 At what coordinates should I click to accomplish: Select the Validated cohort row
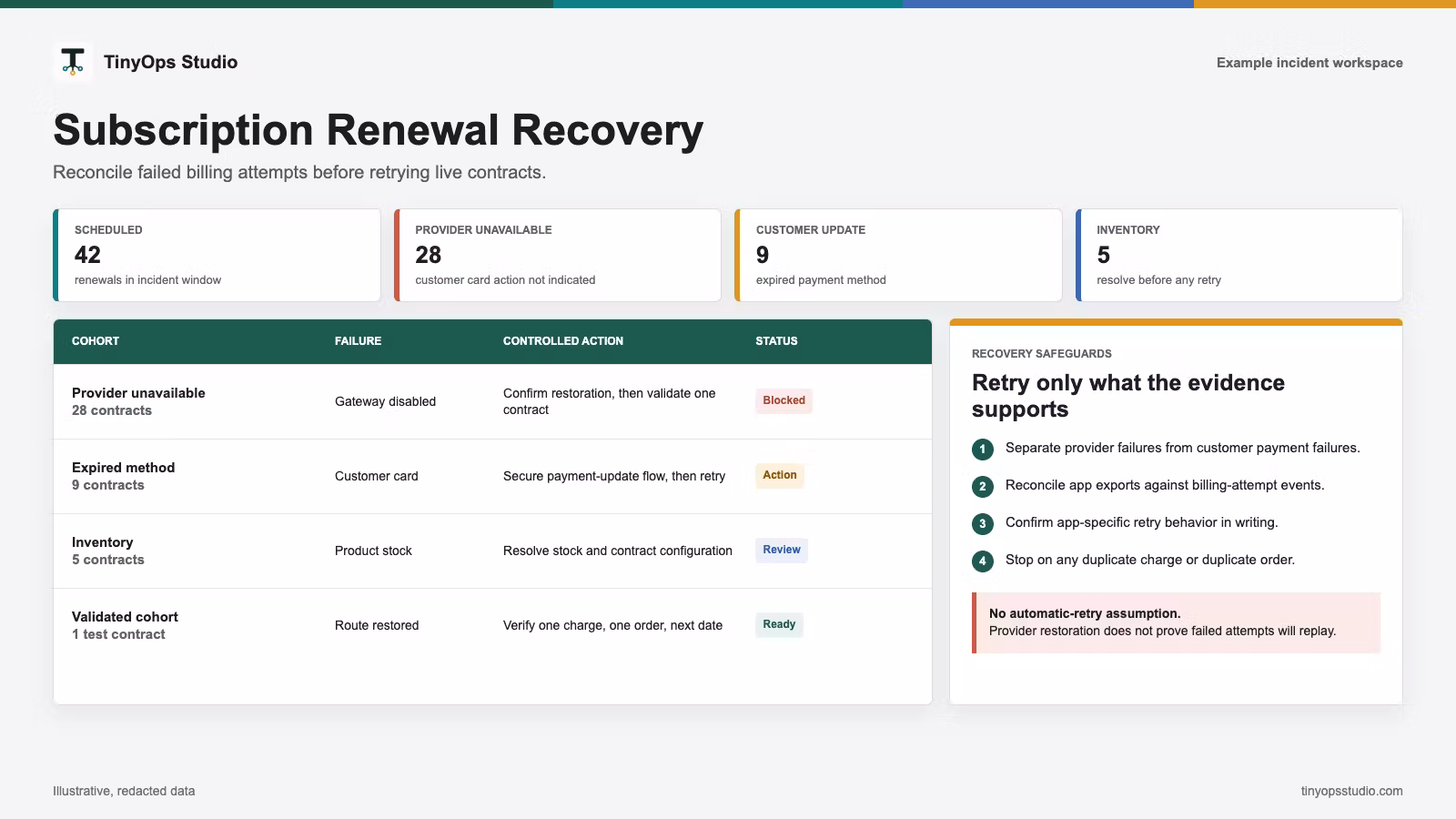(492, 625)
